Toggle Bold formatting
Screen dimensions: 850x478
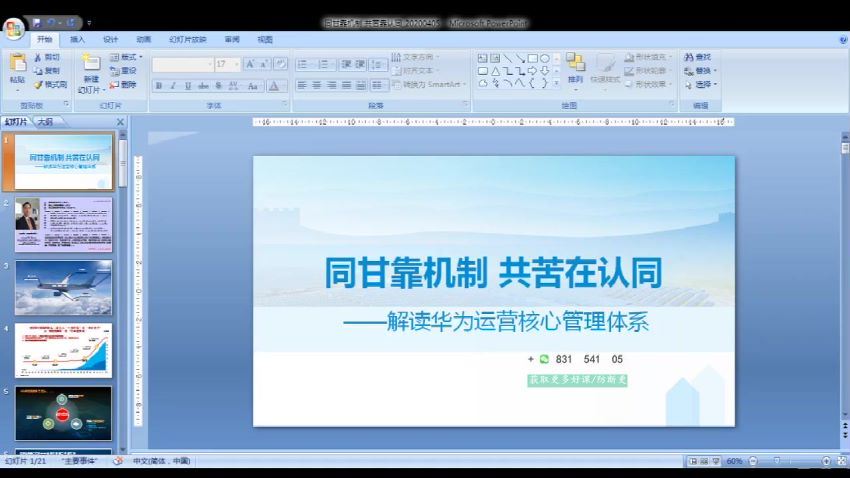(x=159, y=86)
